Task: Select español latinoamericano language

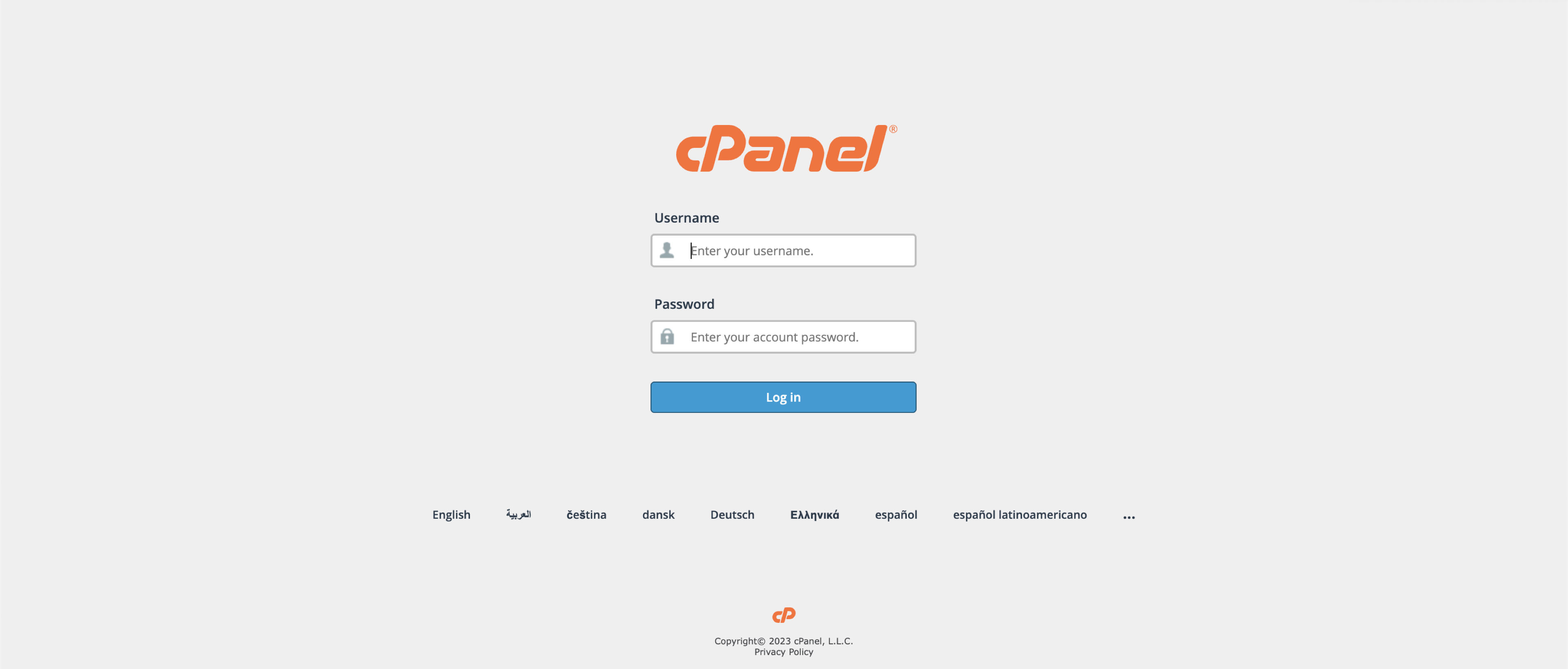Action: point(1019,514)
